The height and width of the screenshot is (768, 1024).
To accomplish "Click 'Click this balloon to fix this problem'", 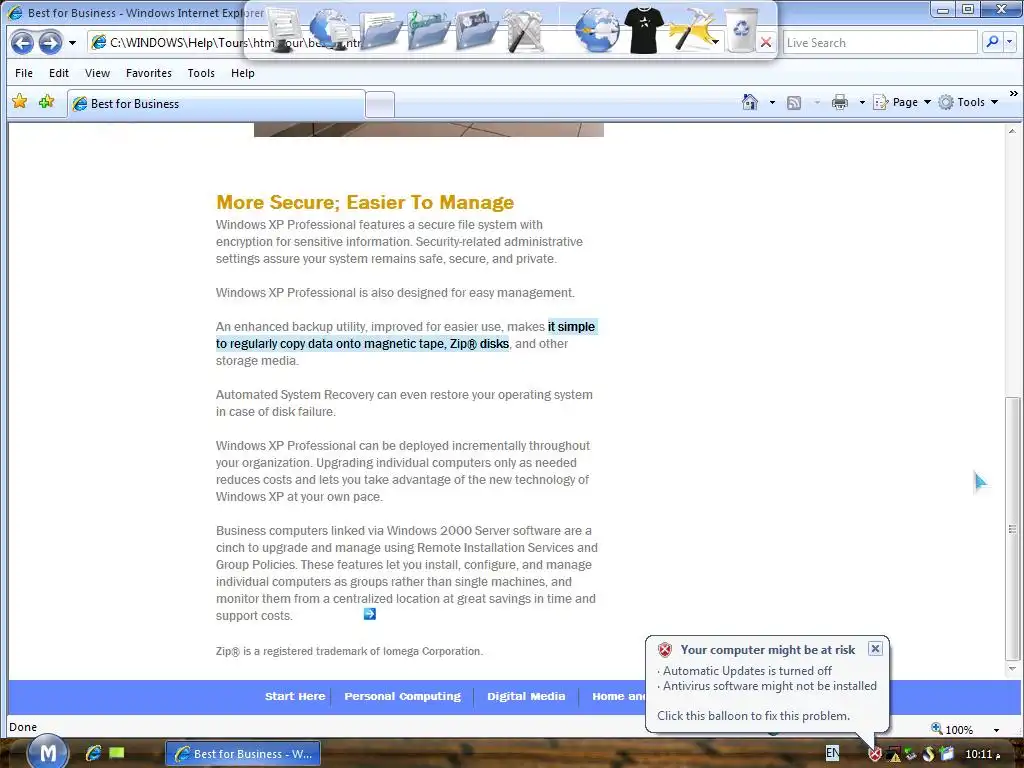I will pyautogui.click(x=754, y=716).
